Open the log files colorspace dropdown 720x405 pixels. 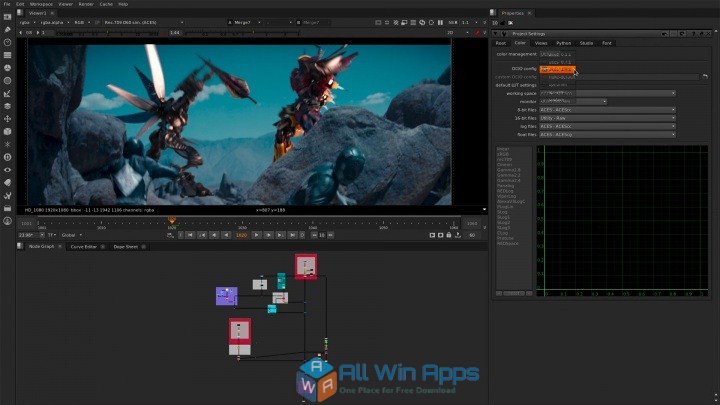(608, 126)
